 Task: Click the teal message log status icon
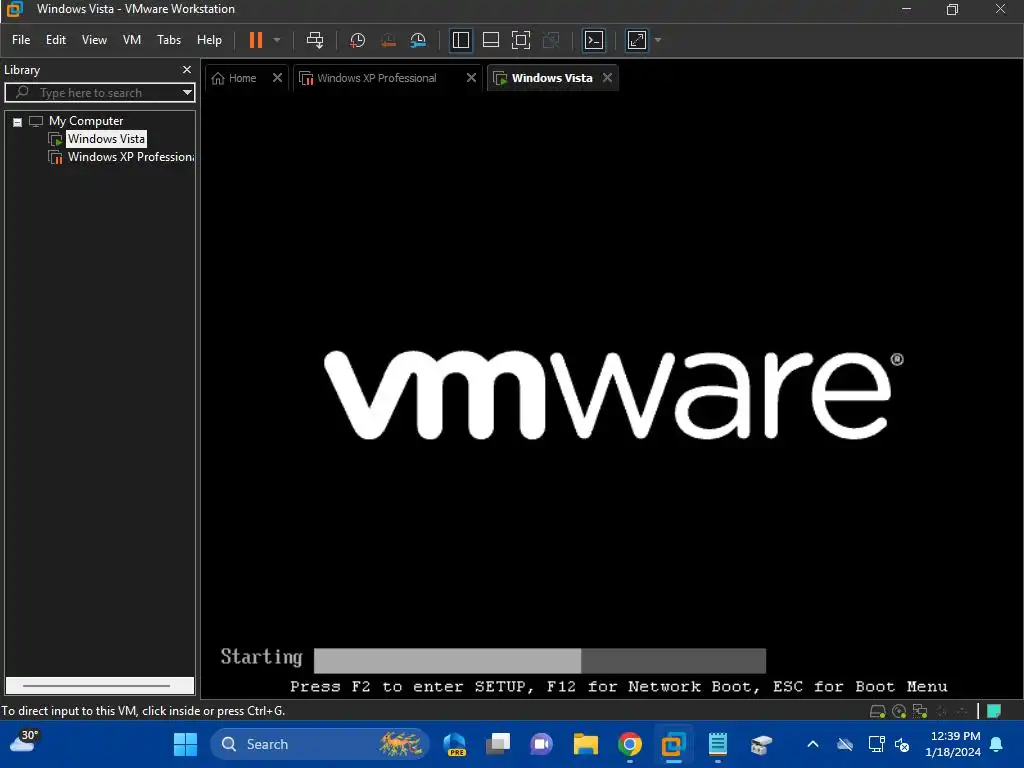[x=994, y=711]
